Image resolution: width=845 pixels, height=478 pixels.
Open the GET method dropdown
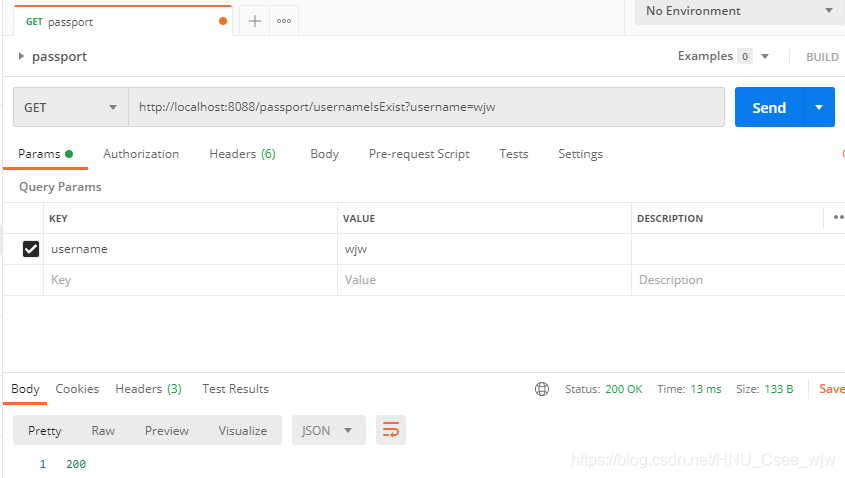coord(70,107)
